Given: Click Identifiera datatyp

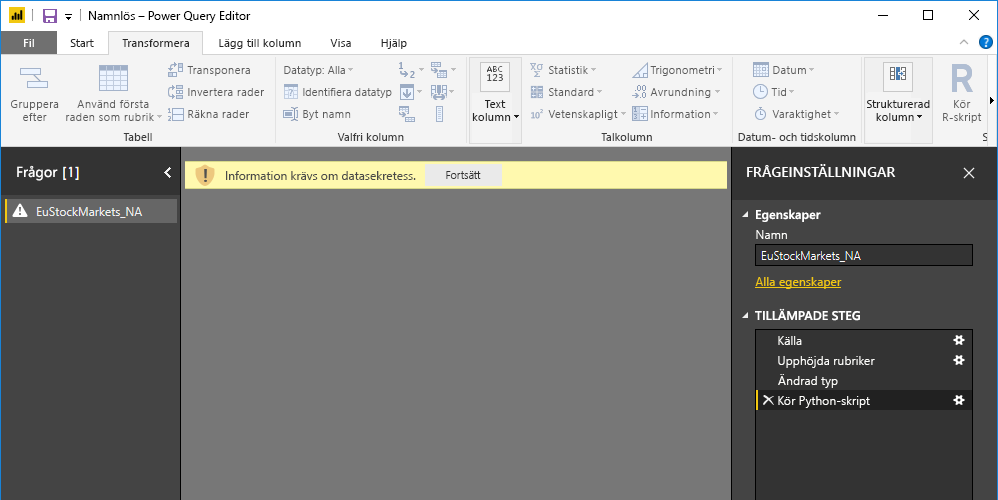Looking at the screenshot, I should (338, 92).
